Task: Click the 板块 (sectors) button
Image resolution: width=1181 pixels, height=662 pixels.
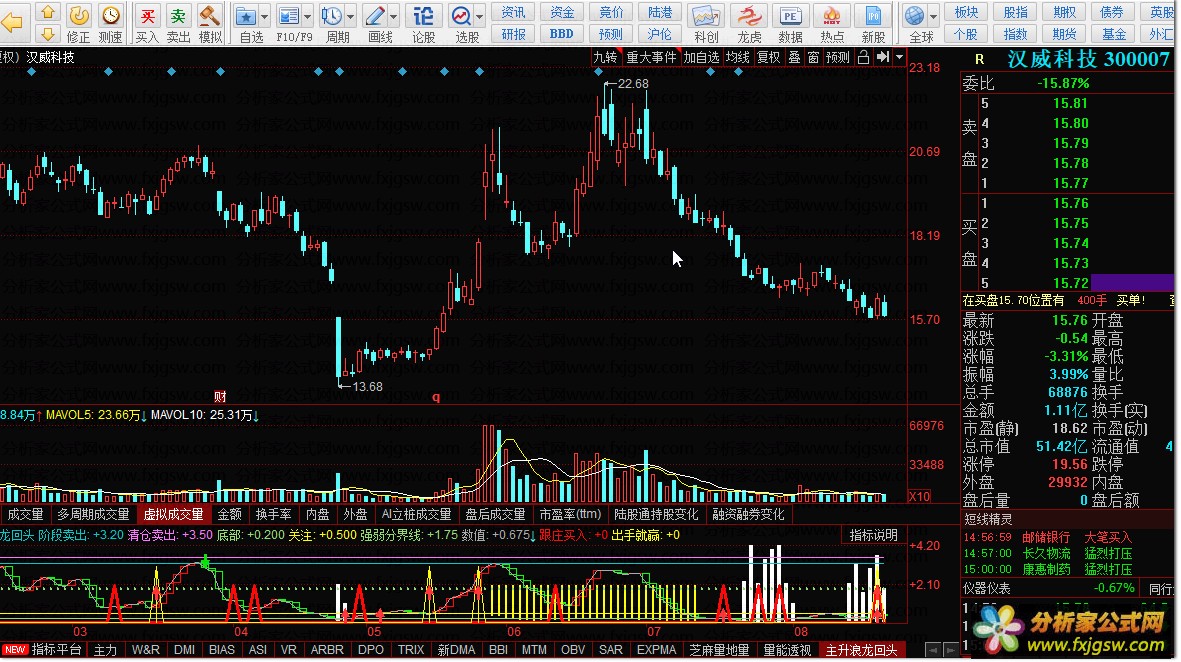Action: pyautogui.click(x=966, y=12)
